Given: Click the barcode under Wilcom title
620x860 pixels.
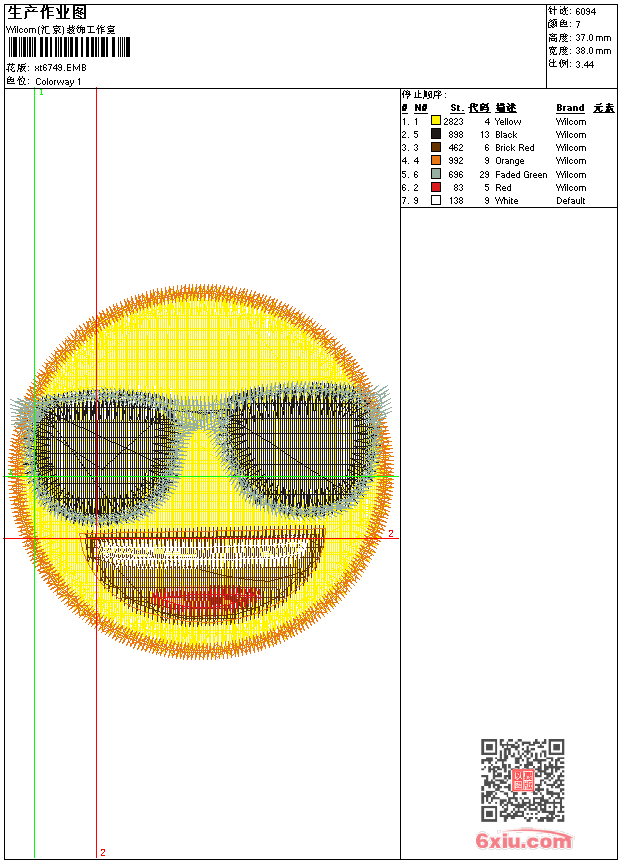Looking at the screenshot, I should 69,47.
